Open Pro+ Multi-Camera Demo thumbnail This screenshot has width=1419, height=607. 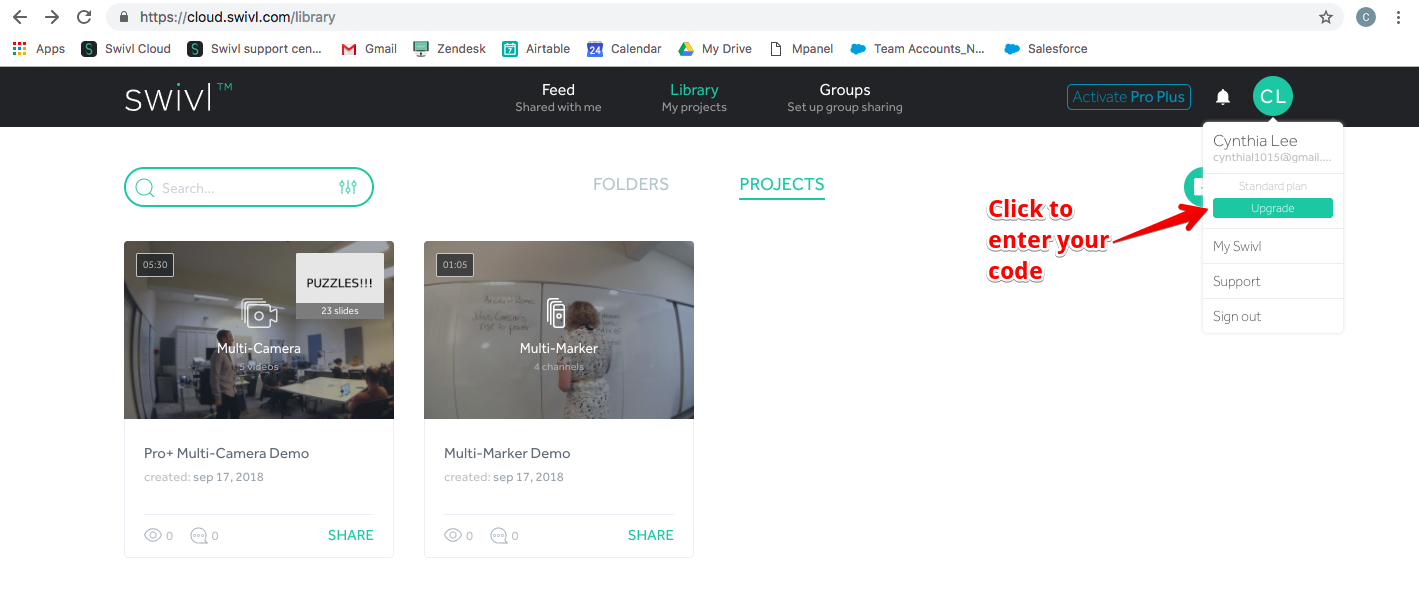point(259,330)
